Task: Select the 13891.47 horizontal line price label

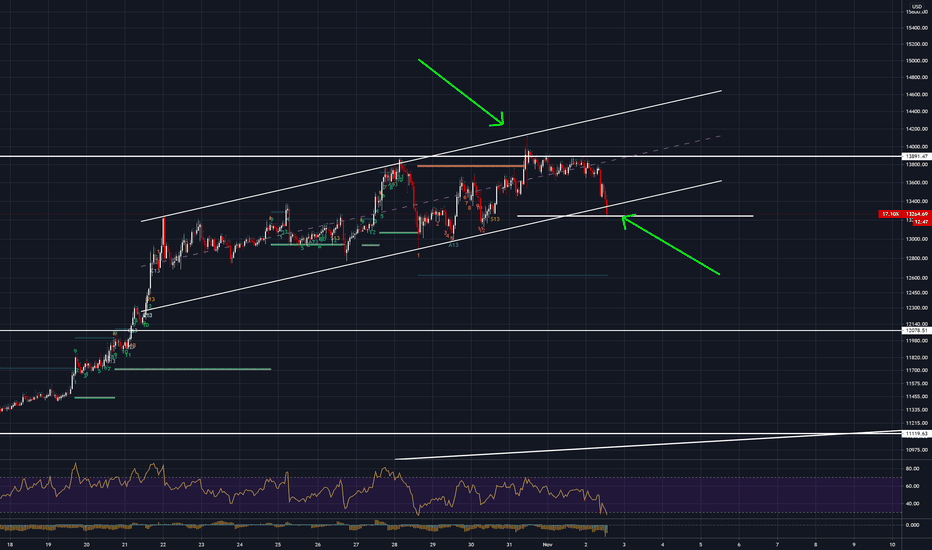Action: coord(917,156)
